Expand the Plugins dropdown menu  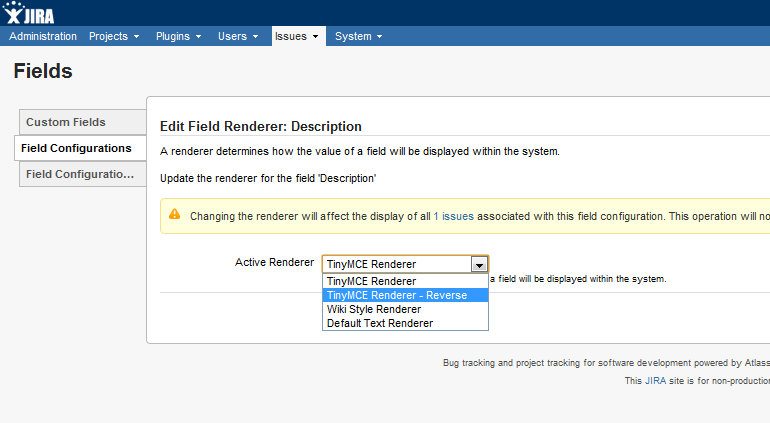coord(178,36)
